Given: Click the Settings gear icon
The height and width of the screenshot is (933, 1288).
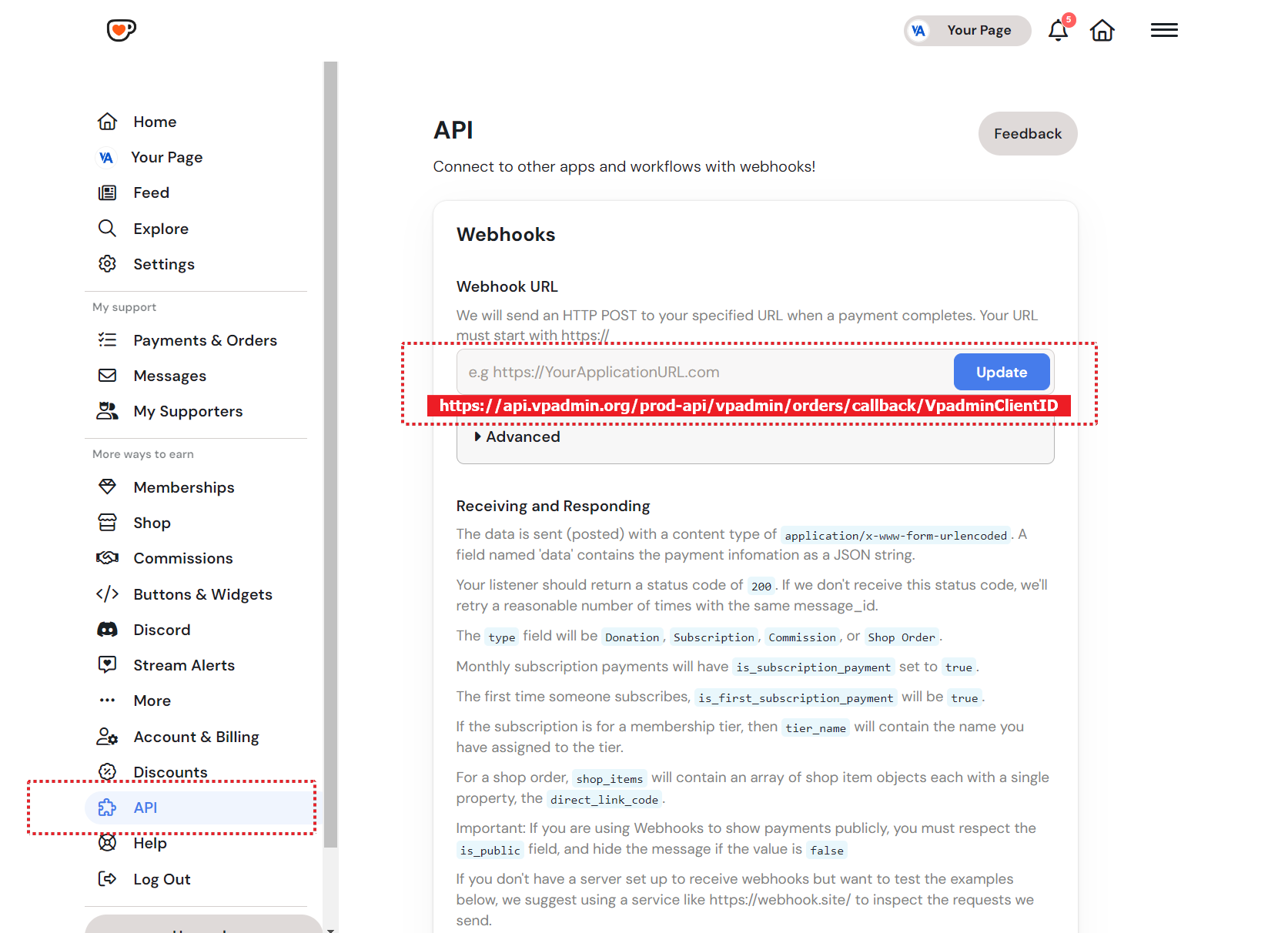Looking at the screenshot, I should [107, 264].
